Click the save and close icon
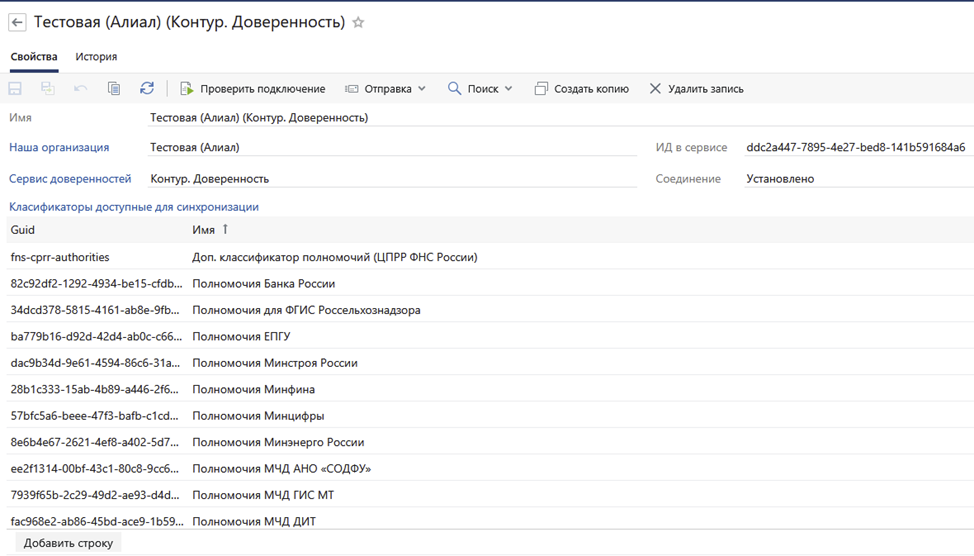 (47, 89)
